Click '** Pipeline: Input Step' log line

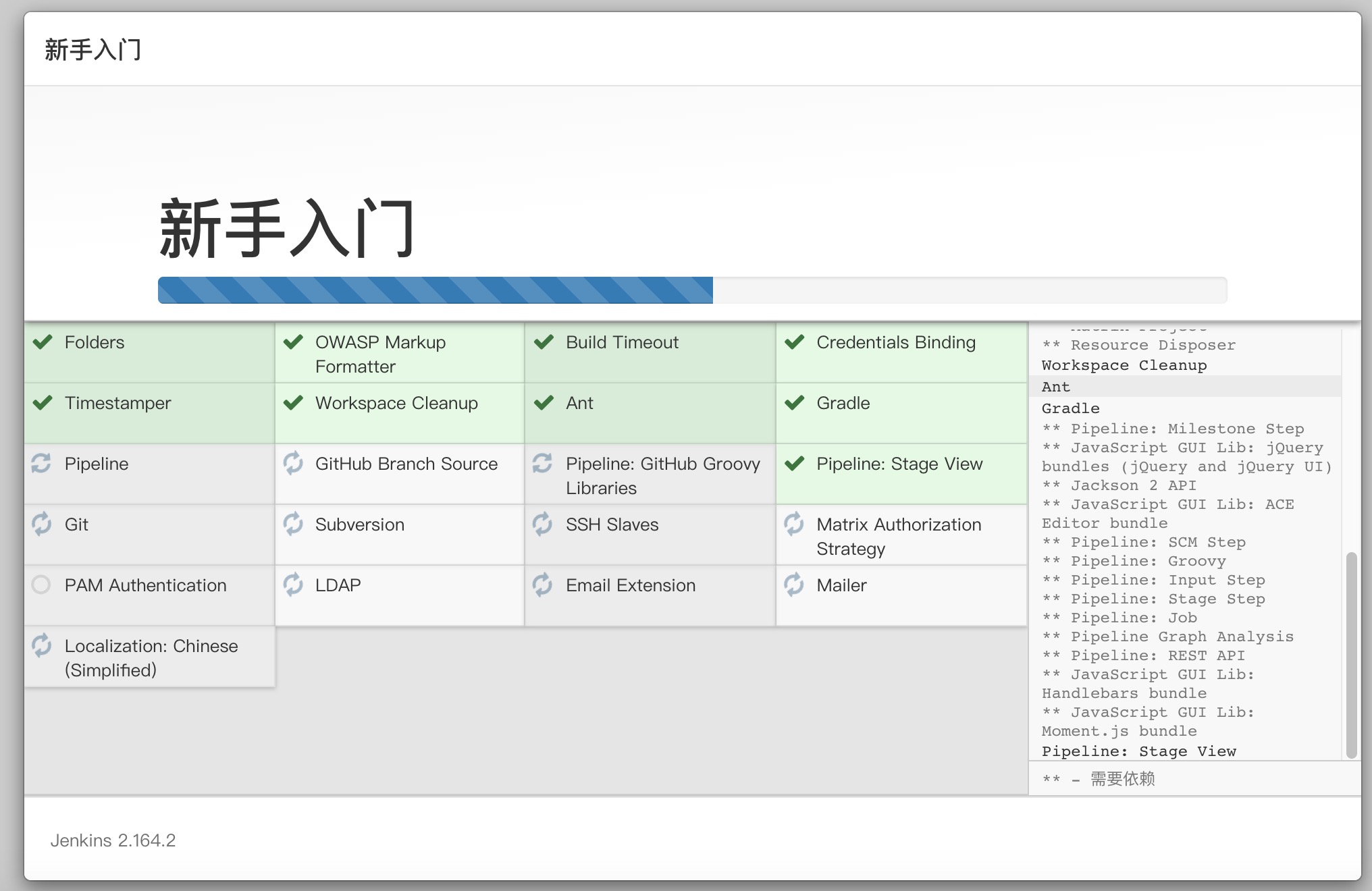click(1153, 580)
